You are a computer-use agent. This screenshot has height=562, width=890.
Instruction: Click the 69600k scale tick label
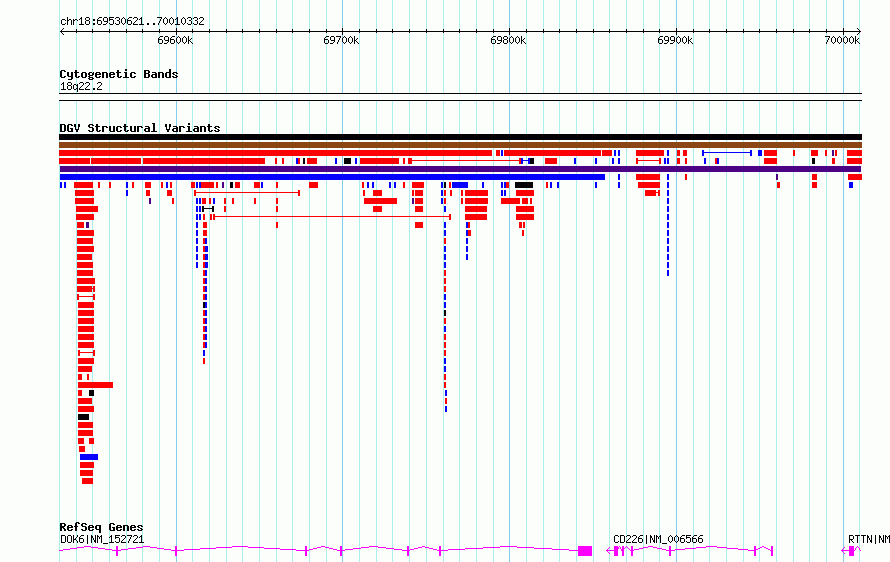point(175,40)
